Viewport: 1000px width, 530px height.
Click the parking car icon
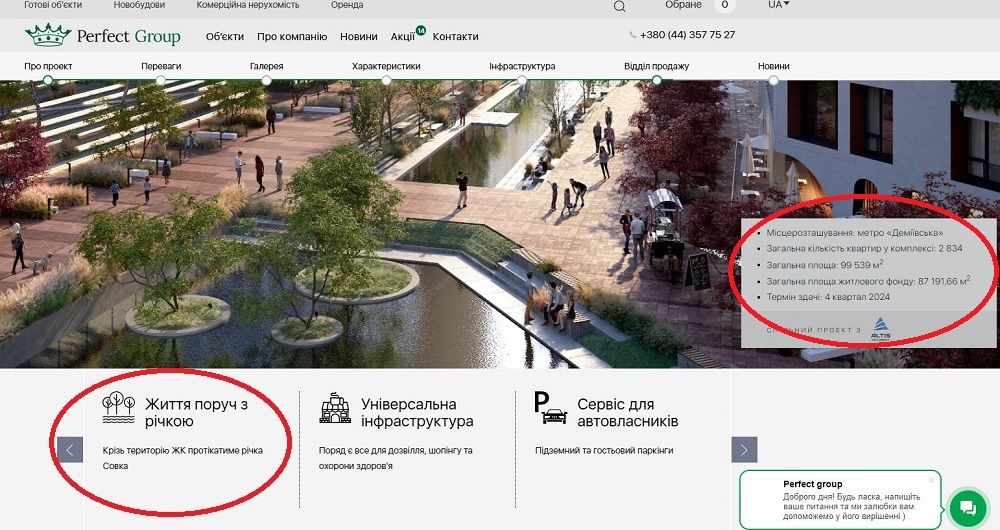coord(550,408)
